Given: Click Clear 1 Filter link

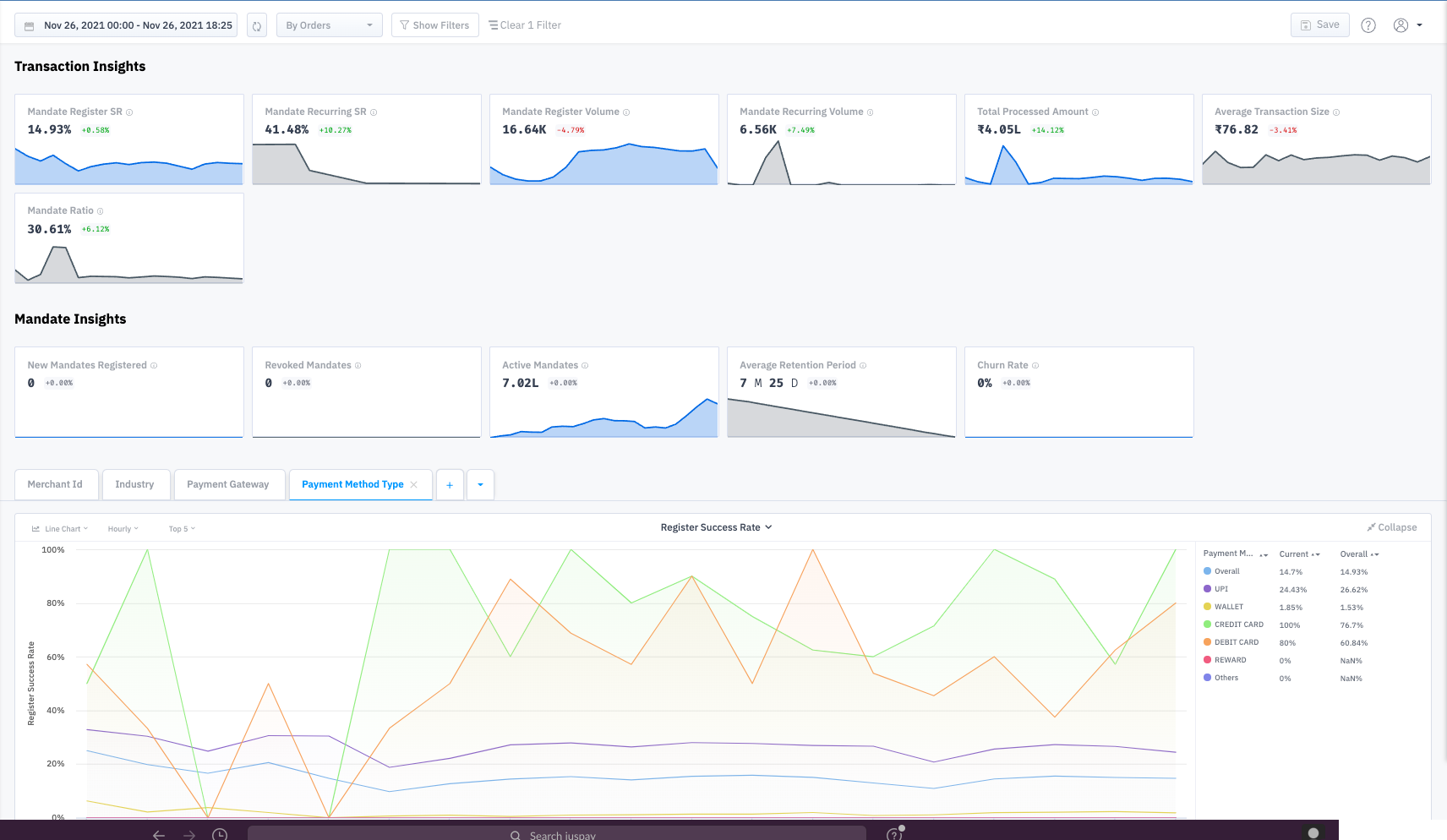Looking at the screenshot, I should 525,25.
